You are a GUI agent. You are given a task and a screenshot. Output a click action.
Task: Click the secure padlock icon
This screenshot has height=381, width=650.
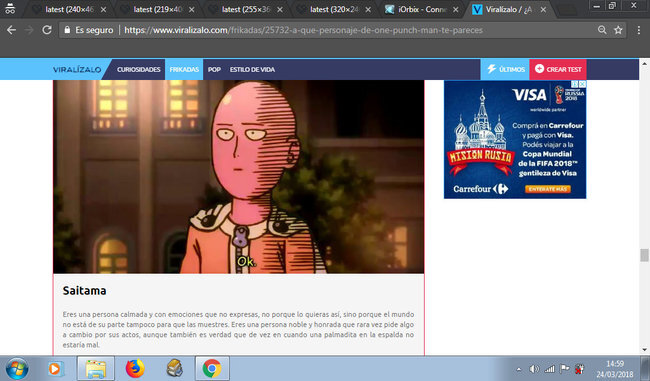pyautogui.click(x=67, y=30)
